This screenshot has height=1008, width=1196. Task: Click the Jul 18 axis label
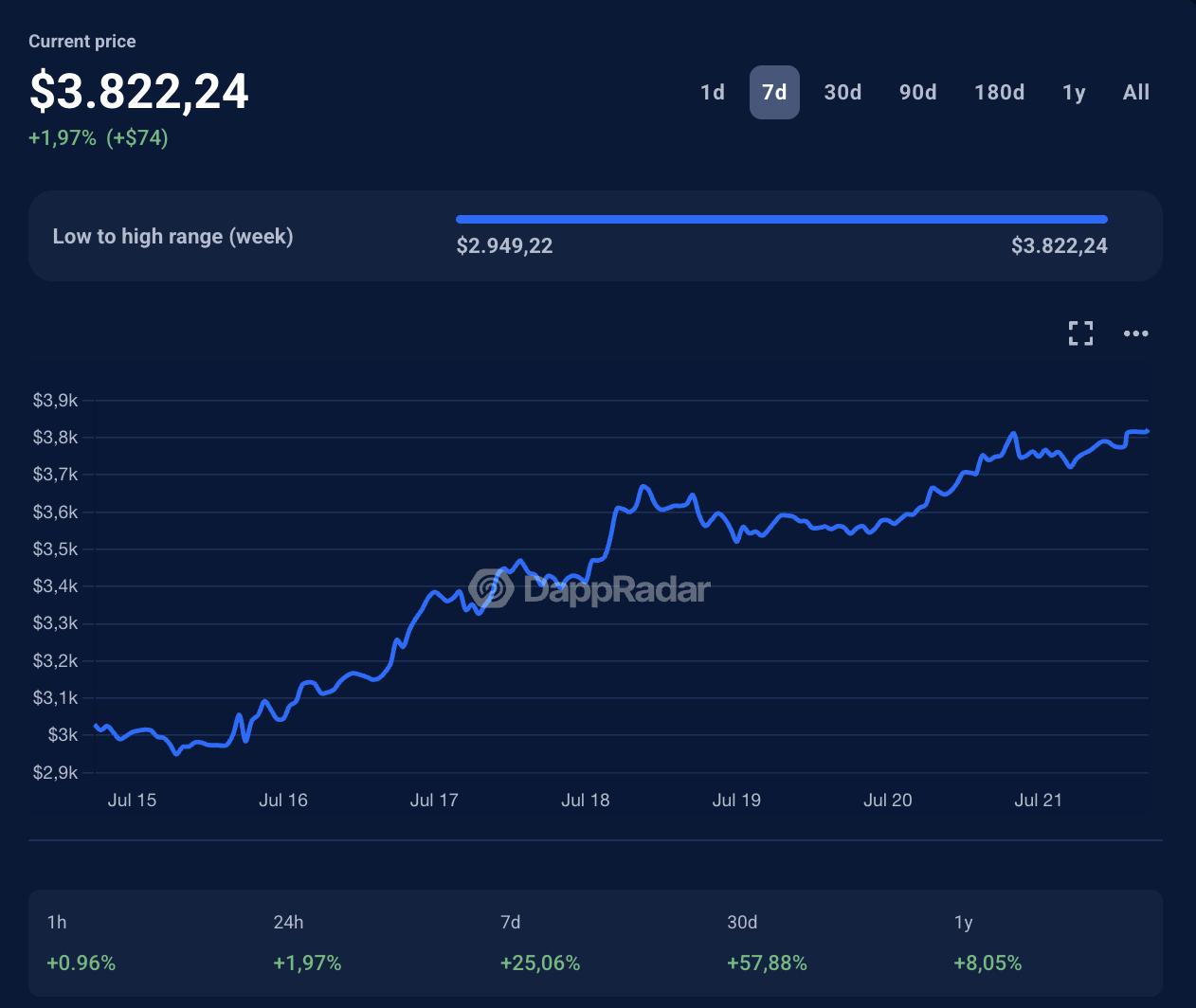click(x=586, y=800)
